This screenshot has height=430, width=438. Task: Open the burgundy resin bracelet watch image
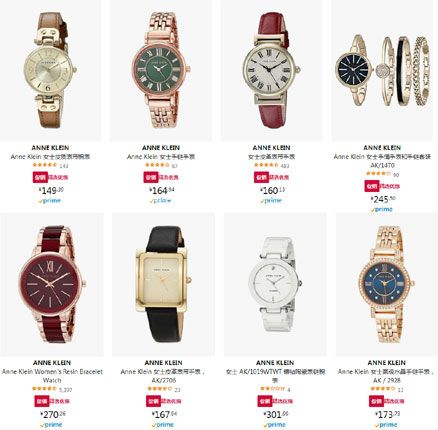pyautogui.click(x=52, y=285)
